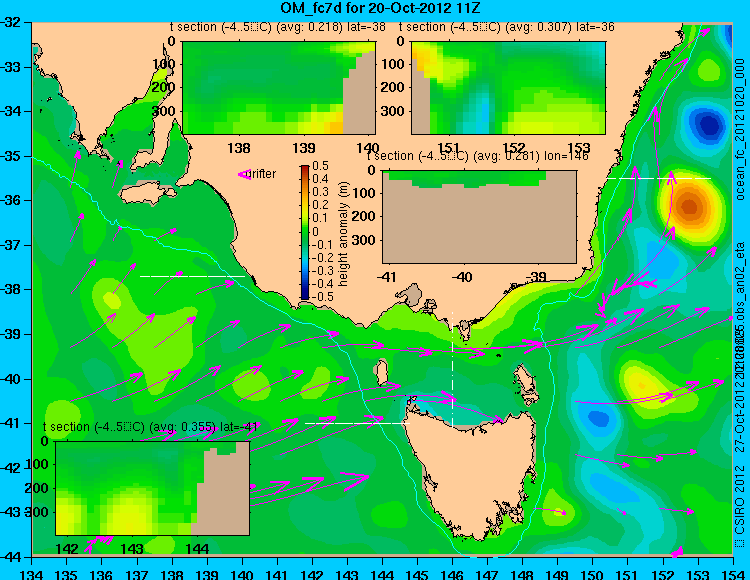Viewport: 750px width, 580px height.
Task: Click the 143 tick of lat=-41 inset
Action: pos(132,548)
